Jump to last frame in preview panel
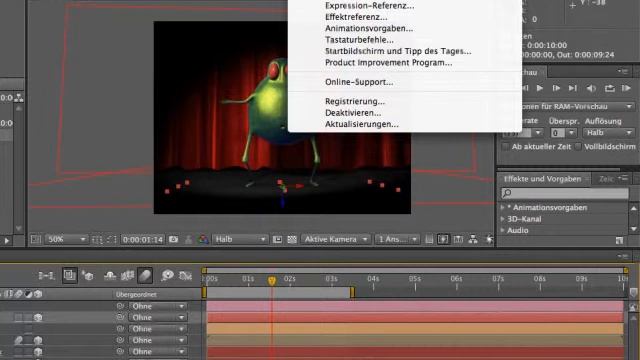 click(x=573, y=88)
